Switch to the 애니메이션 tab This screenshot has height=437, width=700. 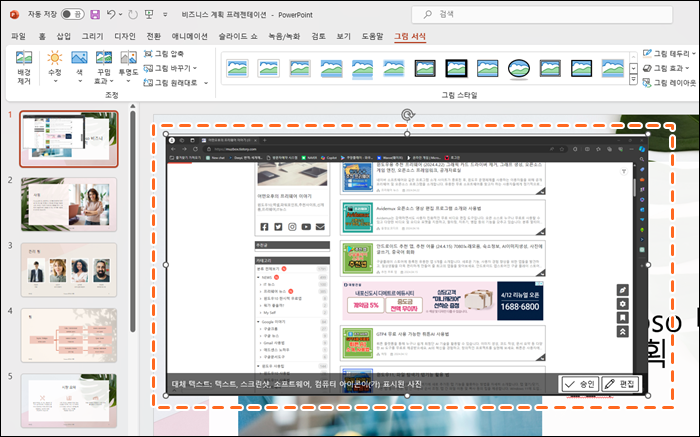click(x=190, y=36)
